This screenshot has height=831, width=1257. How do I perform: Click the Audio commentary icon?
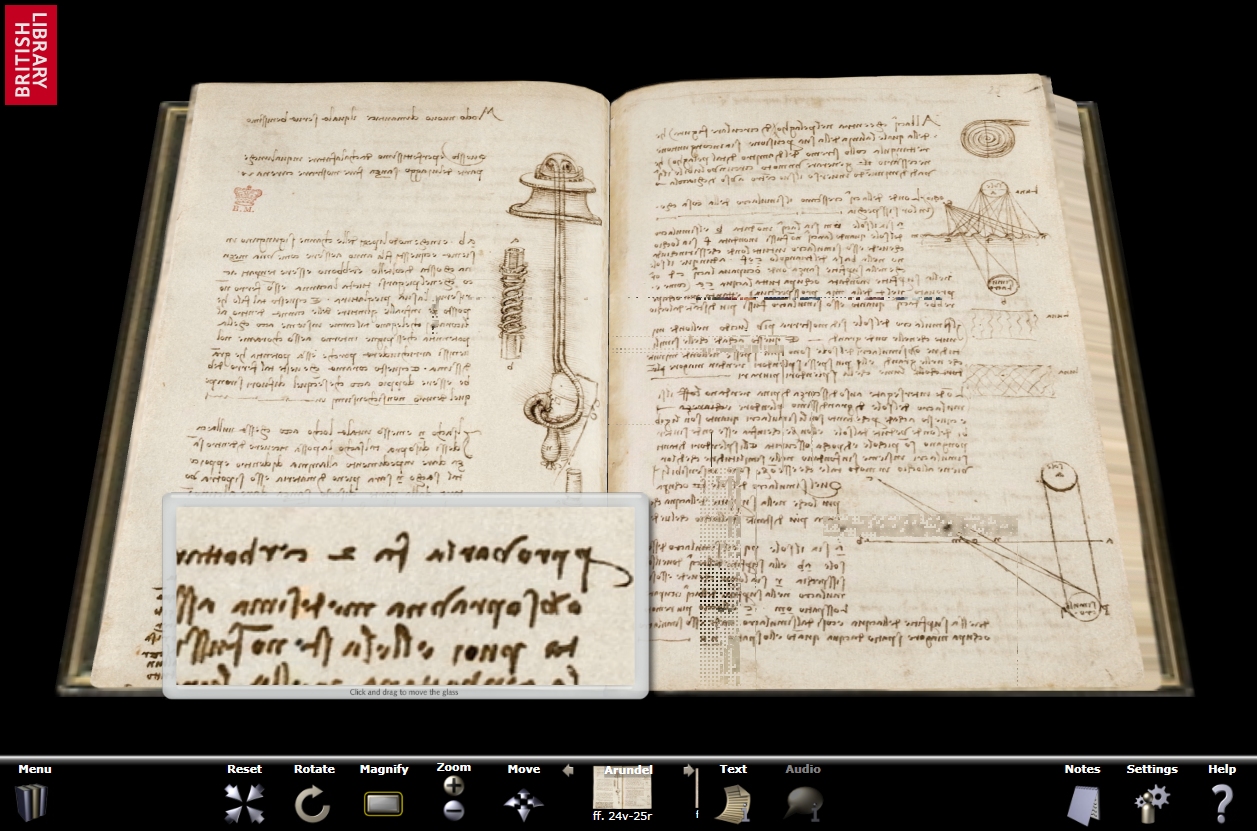[803, 803]
